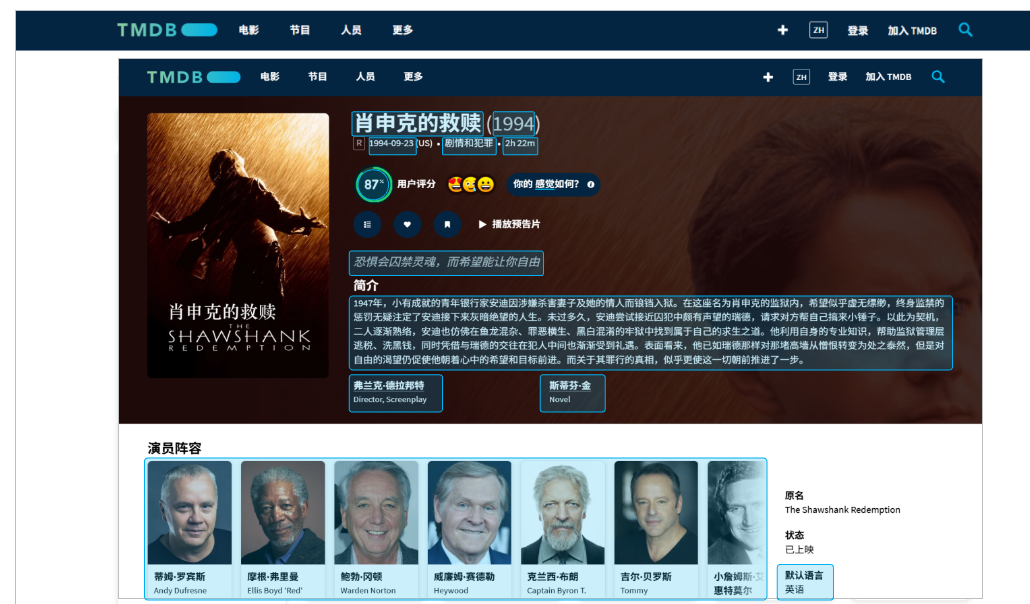
Task: Click 加入 TMDB in embedded page header
Action: coord(888,77)
